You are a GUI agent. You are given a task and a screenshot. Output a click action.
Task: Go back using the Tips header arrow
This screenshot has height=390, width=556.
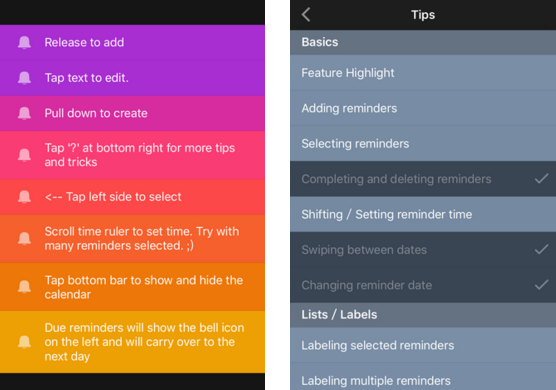(x=306, y=15)
